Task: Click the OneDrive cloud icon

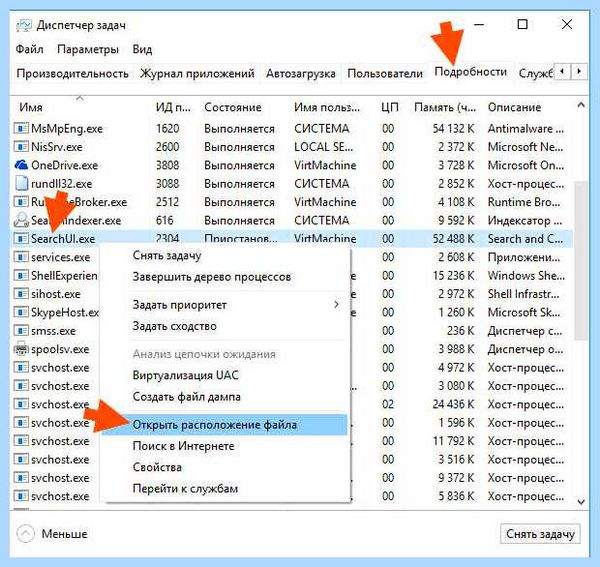Action: (21, 165)
